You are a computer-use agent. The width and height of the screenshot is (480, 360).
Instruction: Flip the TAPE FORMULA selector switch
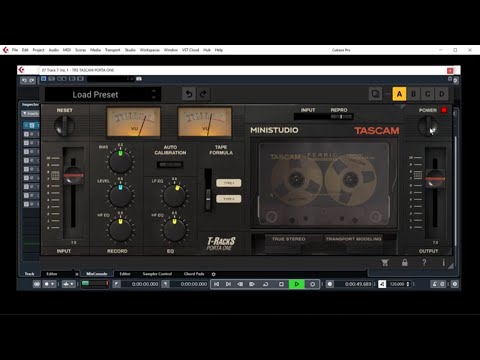click(208, 190)
